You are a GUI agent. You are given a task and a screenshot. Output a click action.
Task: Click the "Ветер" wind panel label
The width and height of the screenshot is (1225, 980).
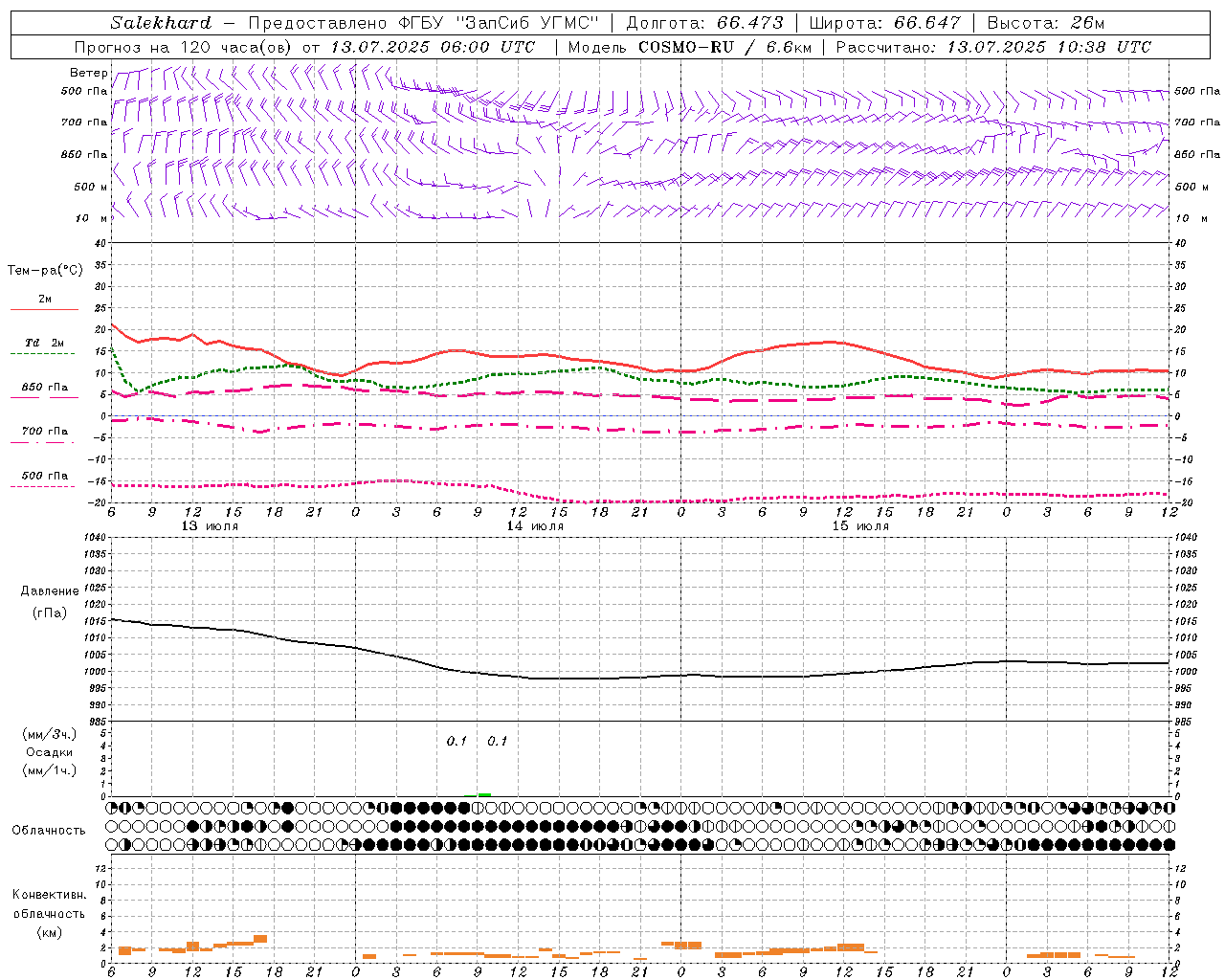[88, 73]
